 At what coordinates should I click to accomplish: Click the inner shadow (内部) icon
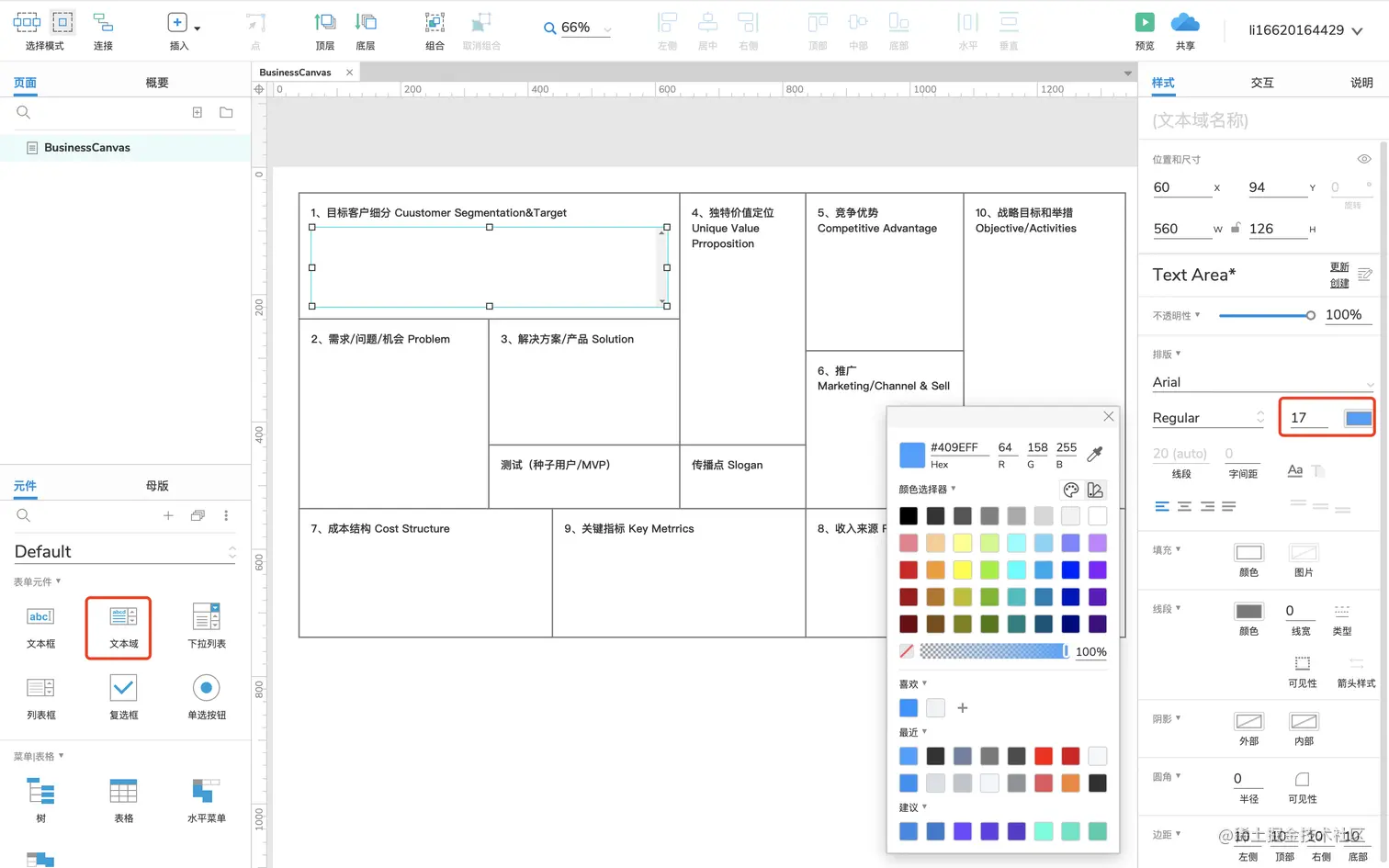(1304, 721)
